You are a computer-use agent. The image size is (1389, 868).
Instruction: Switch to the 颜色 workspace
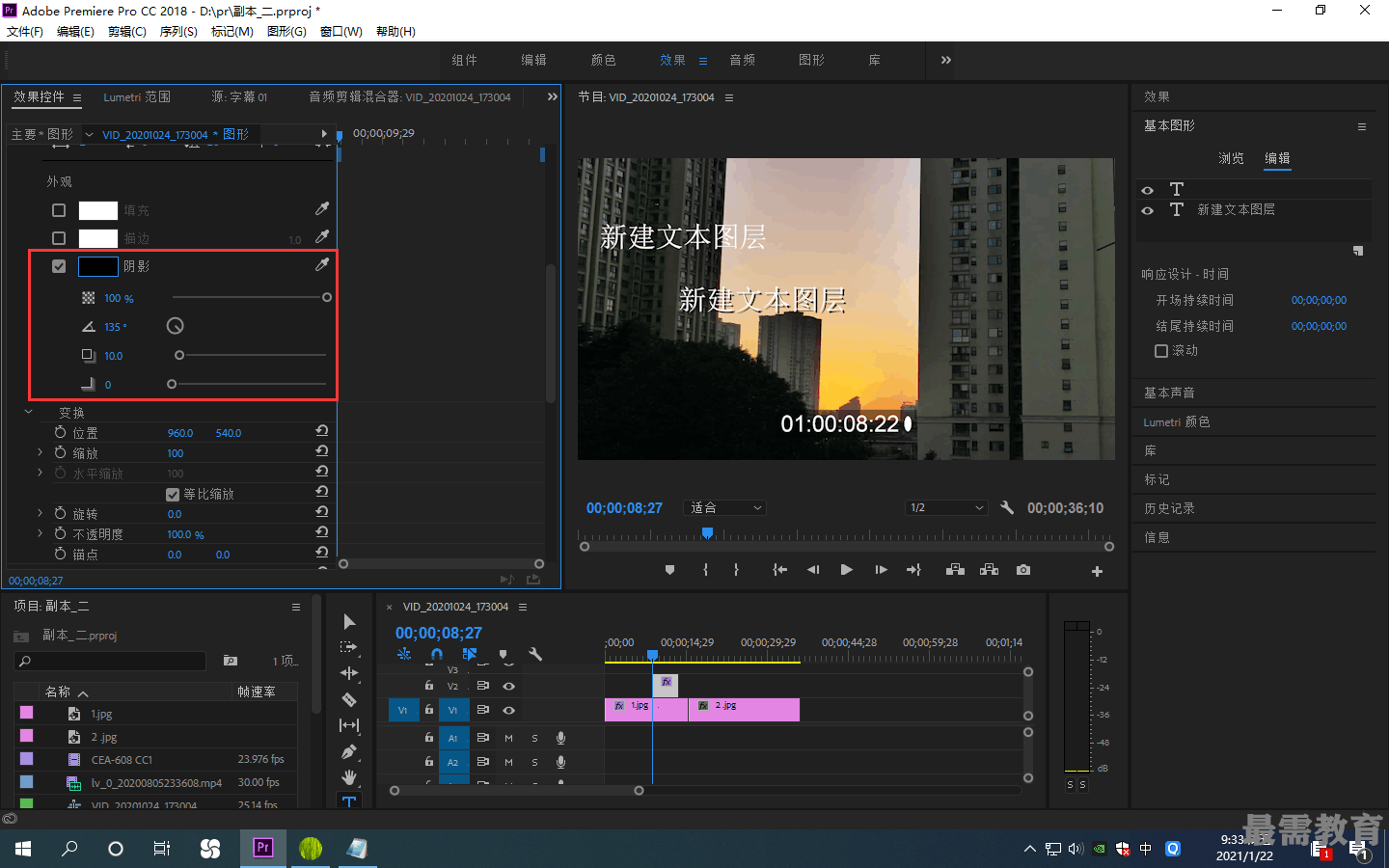(x=603, y=60)
